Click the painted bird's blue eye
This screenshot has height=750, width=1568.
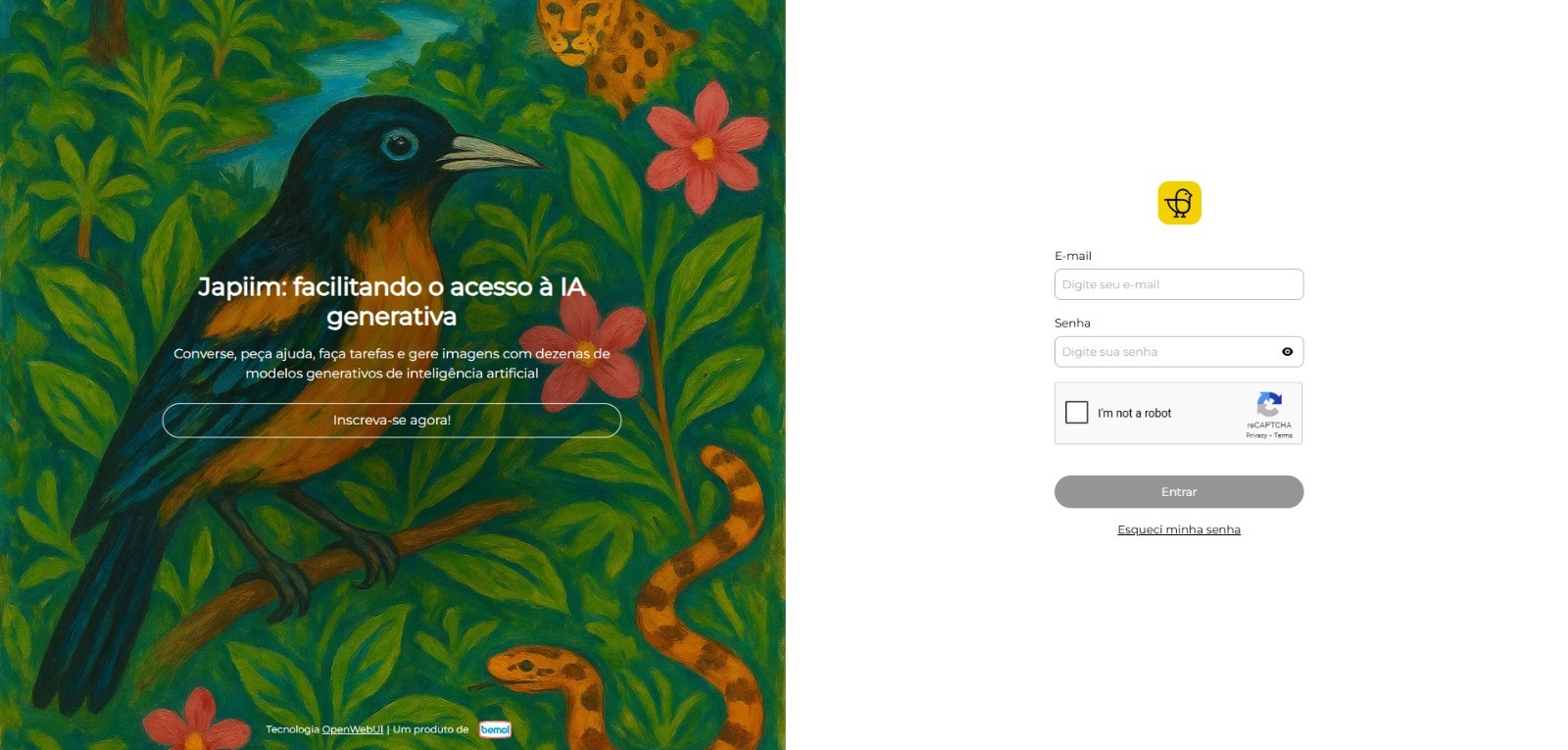pyautogui.click(x=398, y=145)
